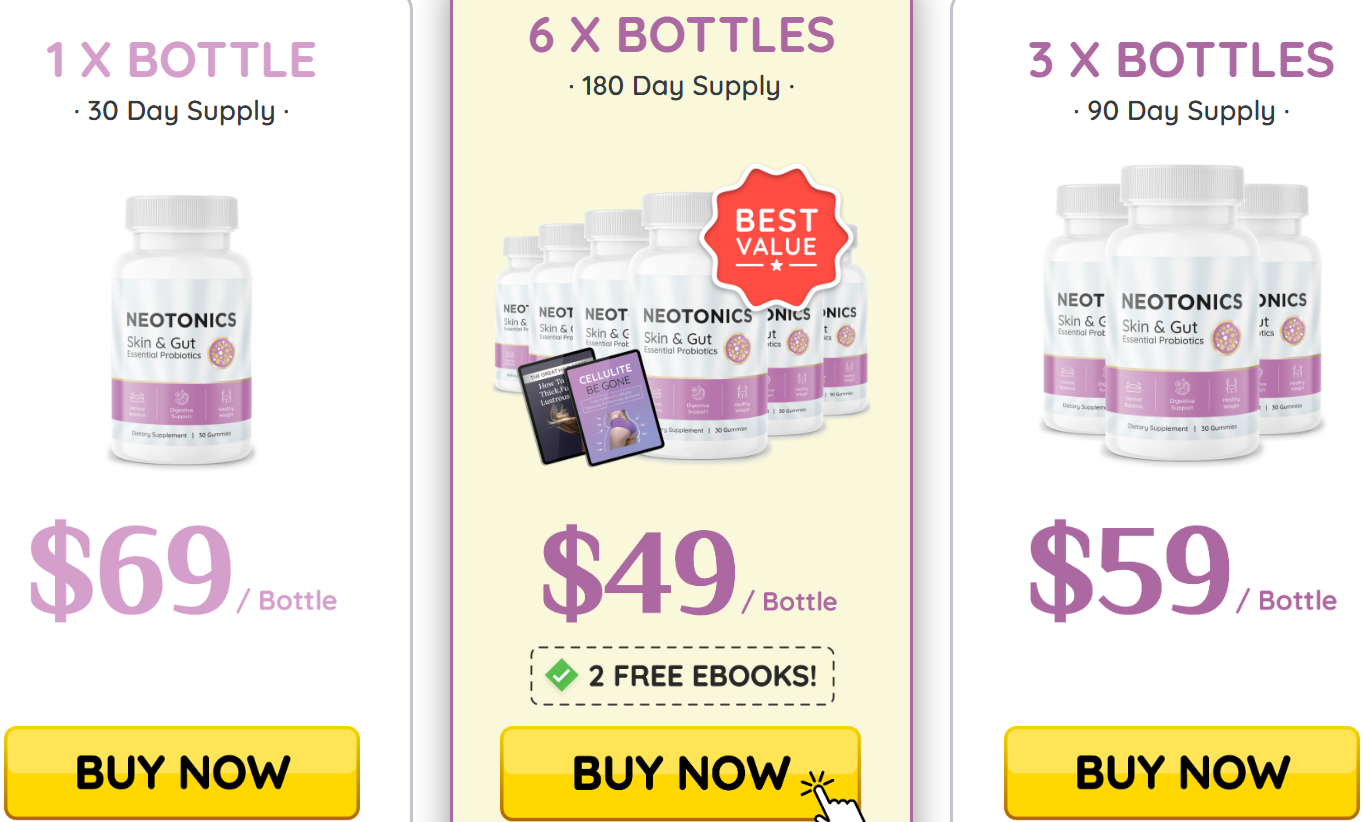The height and width of the screenshot is (822, 1364).
Task: Click the 90 Day Supply text
Action: tap(1181, 111)
